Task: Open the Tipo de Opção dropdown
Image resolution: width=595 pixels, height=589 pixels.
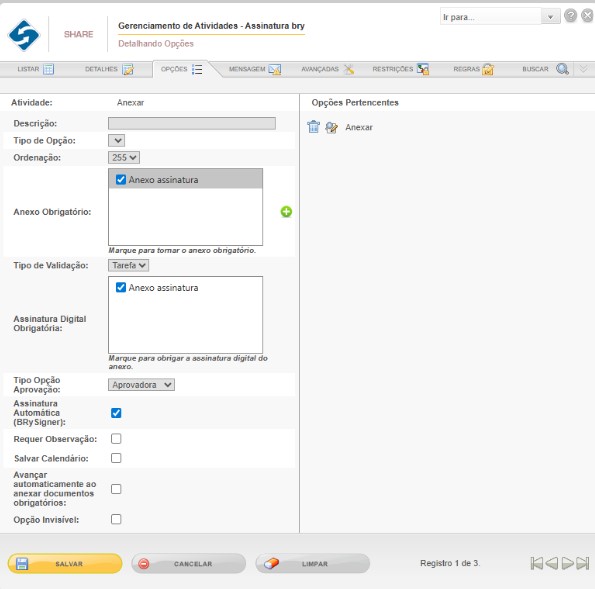Action: [116, 140]
